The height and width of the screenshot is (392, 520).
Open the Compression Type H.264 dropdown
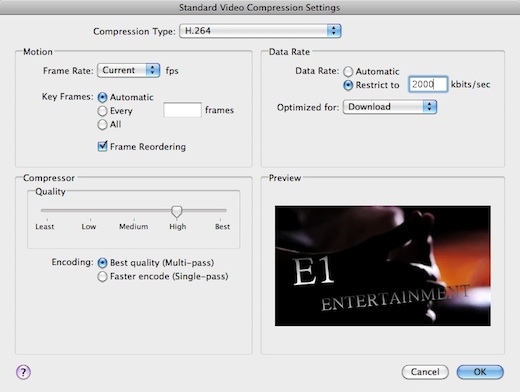coord(260,31)
